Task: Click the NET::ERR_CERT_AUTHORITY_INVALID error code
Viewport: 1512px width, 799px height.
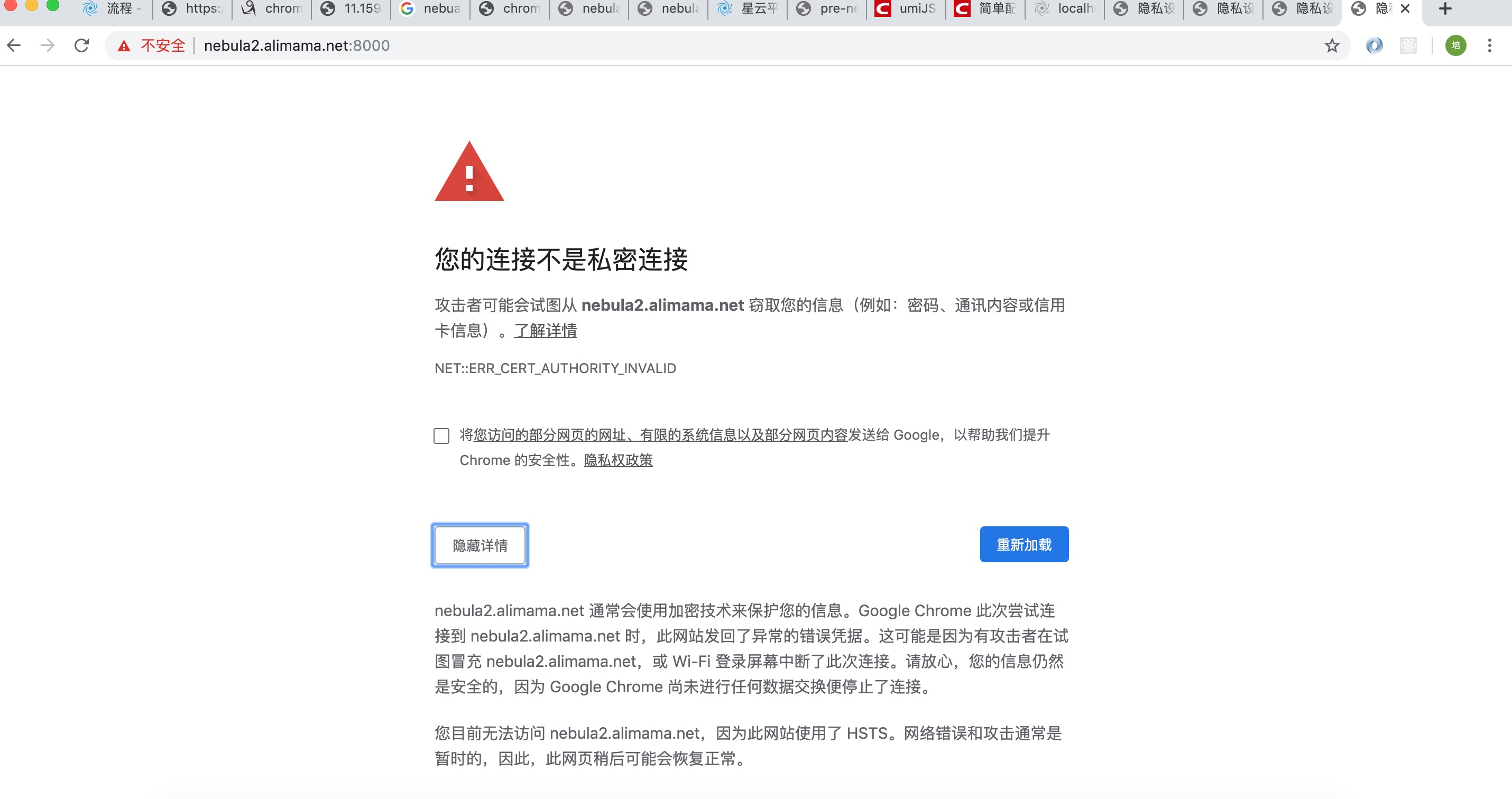Action: [555, 368]
